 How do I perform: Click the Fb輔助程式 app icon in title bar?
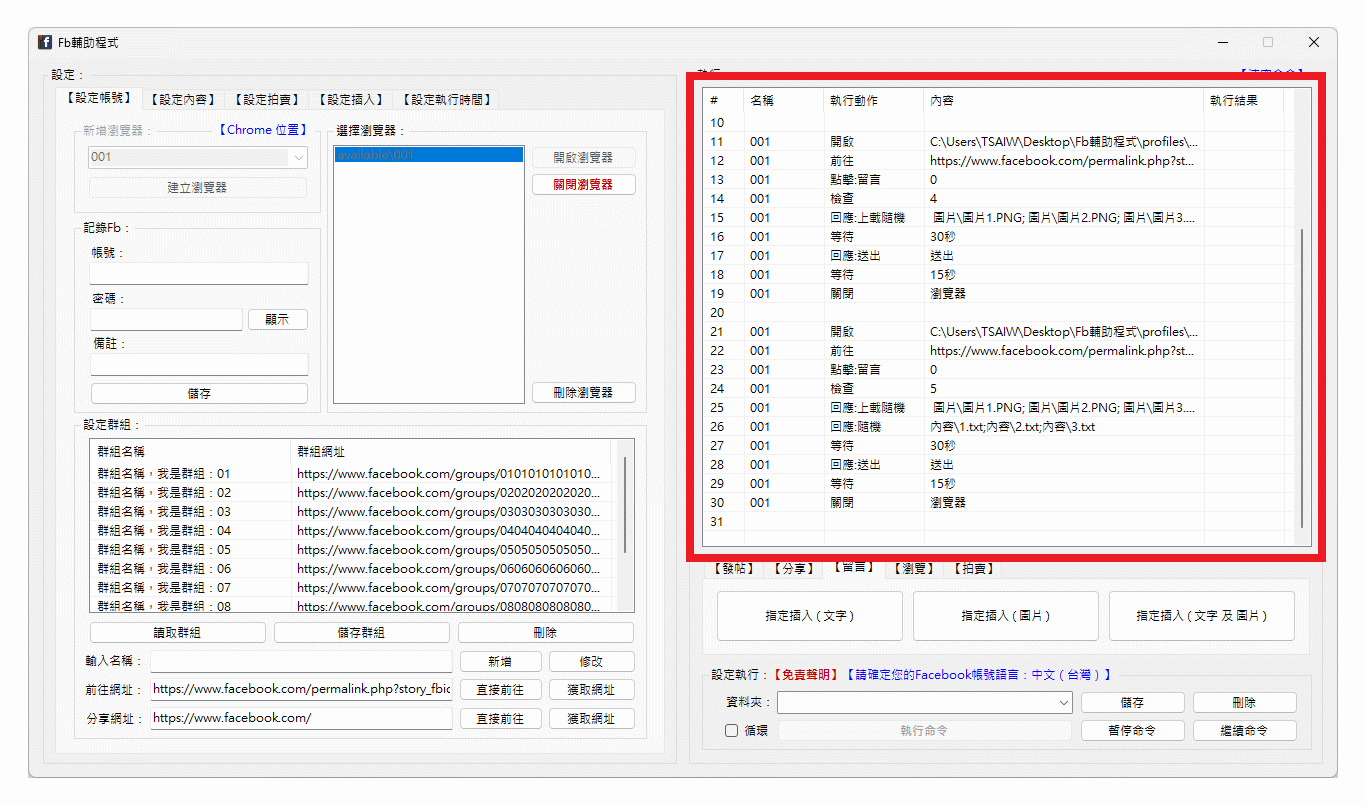pos(45,42)
